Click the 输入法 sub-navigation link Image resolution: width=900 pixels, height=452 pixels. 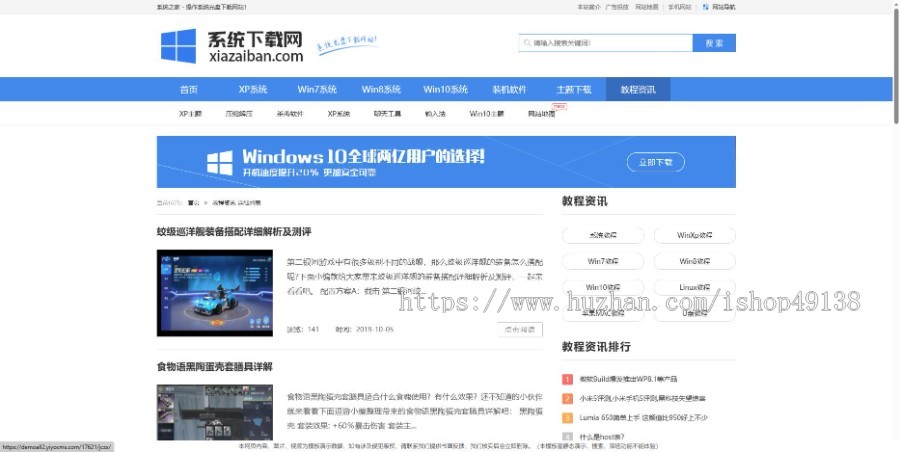[435, 114]
